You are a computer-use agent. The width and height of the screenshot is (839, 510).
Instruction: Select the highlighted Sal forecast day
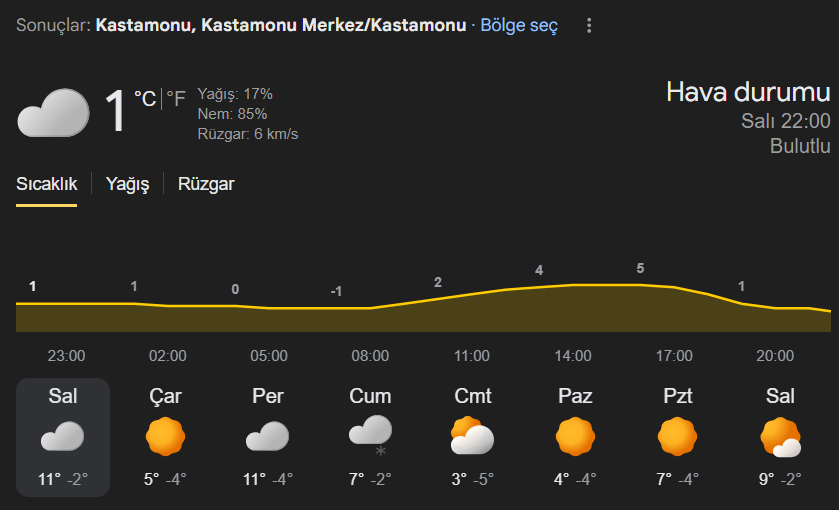click(x=63, y=437)
